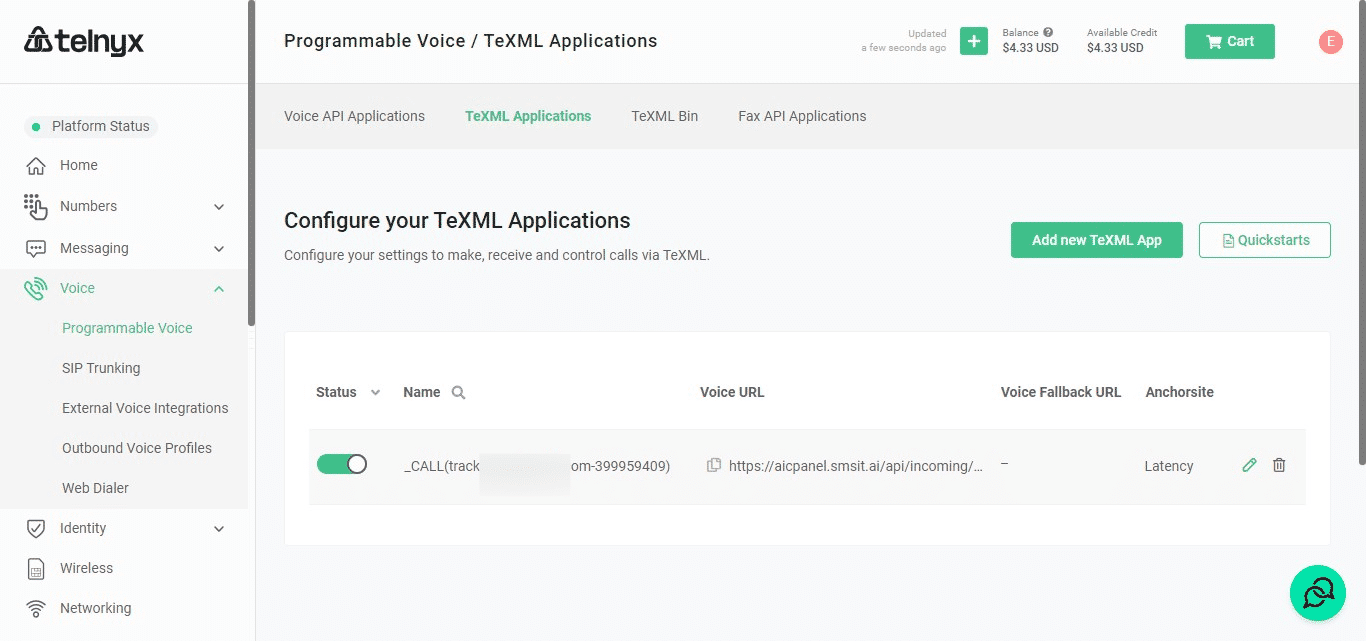Delete the TeXML app using the trash icon

tap(1279, 465)
